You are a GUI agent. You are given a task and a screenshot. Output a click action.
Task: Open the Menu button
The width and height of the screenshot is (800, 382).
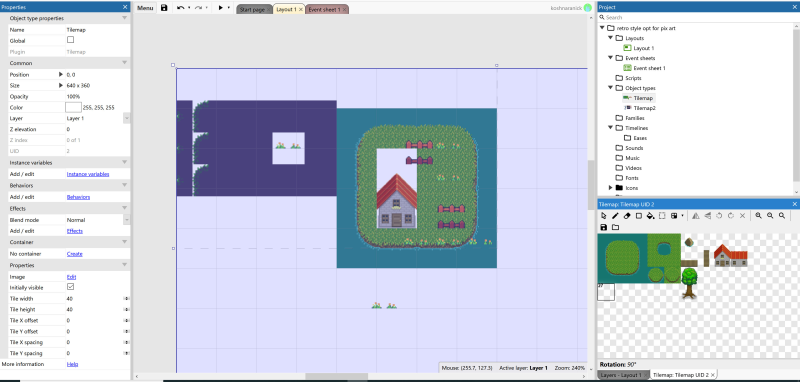click(x=145, y=9)
